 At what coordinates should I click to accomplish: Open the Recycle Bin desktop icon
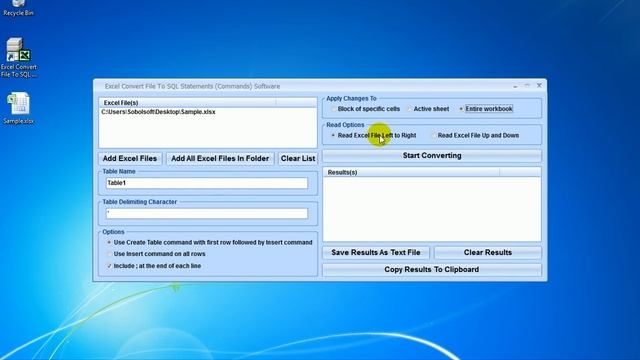point(18,8)
